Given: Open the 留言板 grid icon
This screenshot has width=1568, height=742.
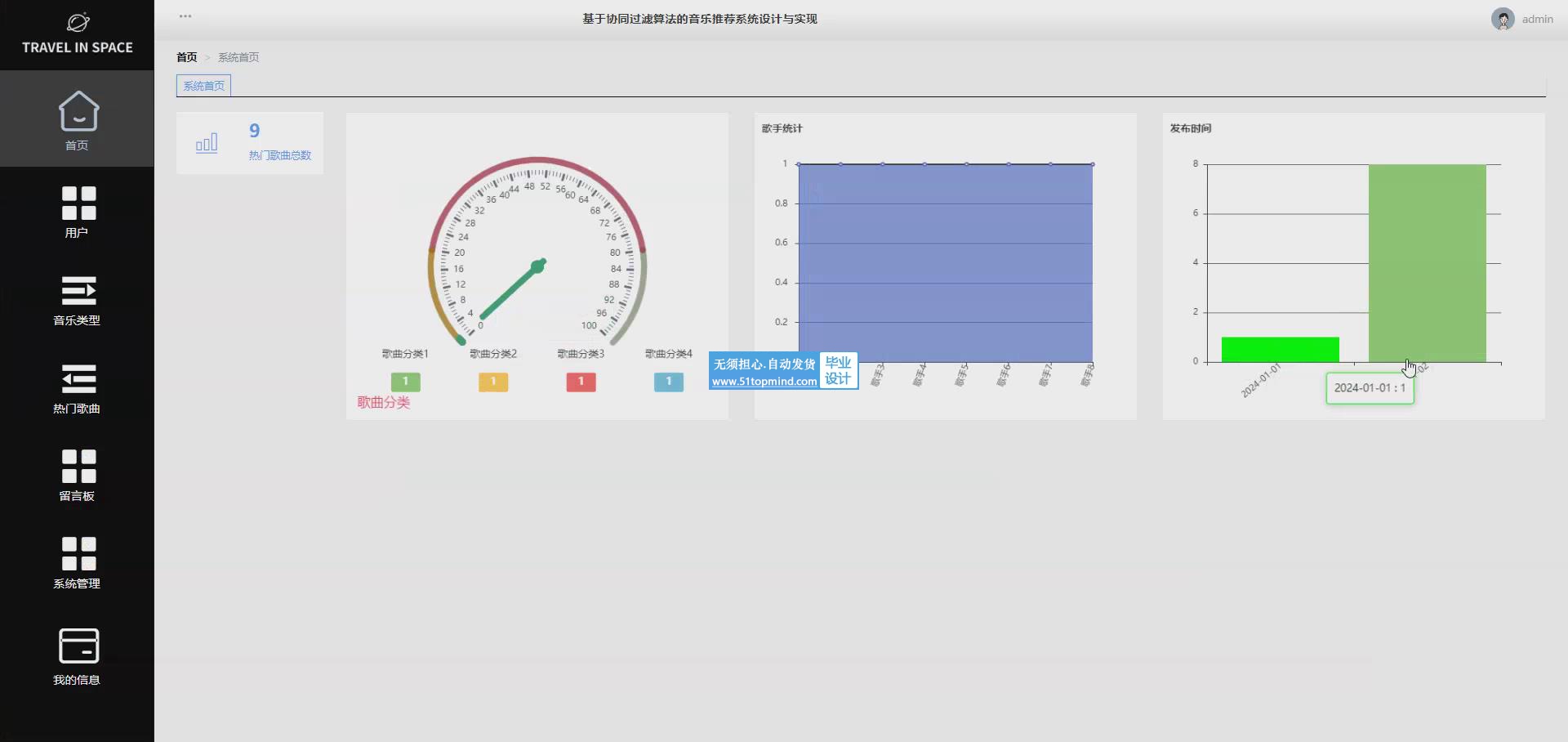Looking at the screenshot, I should pos(78,466).
